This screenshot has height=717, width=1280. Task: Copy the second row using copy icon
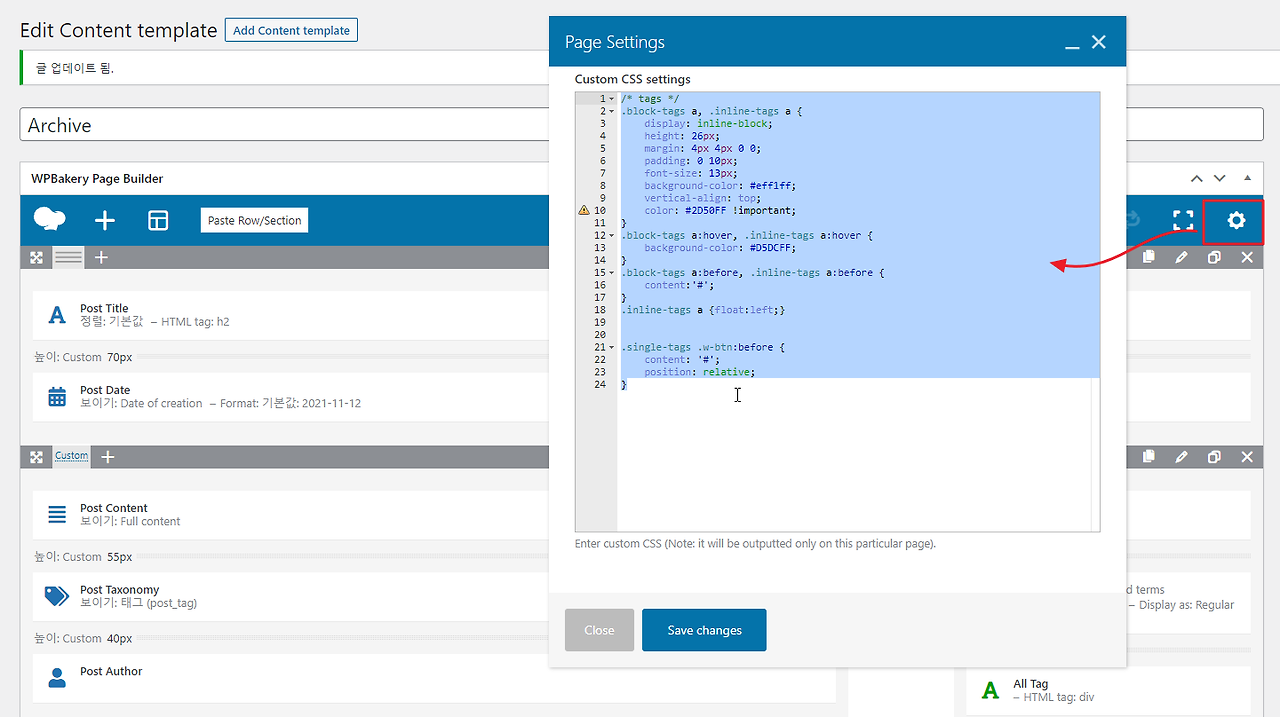coord(1149,457)
